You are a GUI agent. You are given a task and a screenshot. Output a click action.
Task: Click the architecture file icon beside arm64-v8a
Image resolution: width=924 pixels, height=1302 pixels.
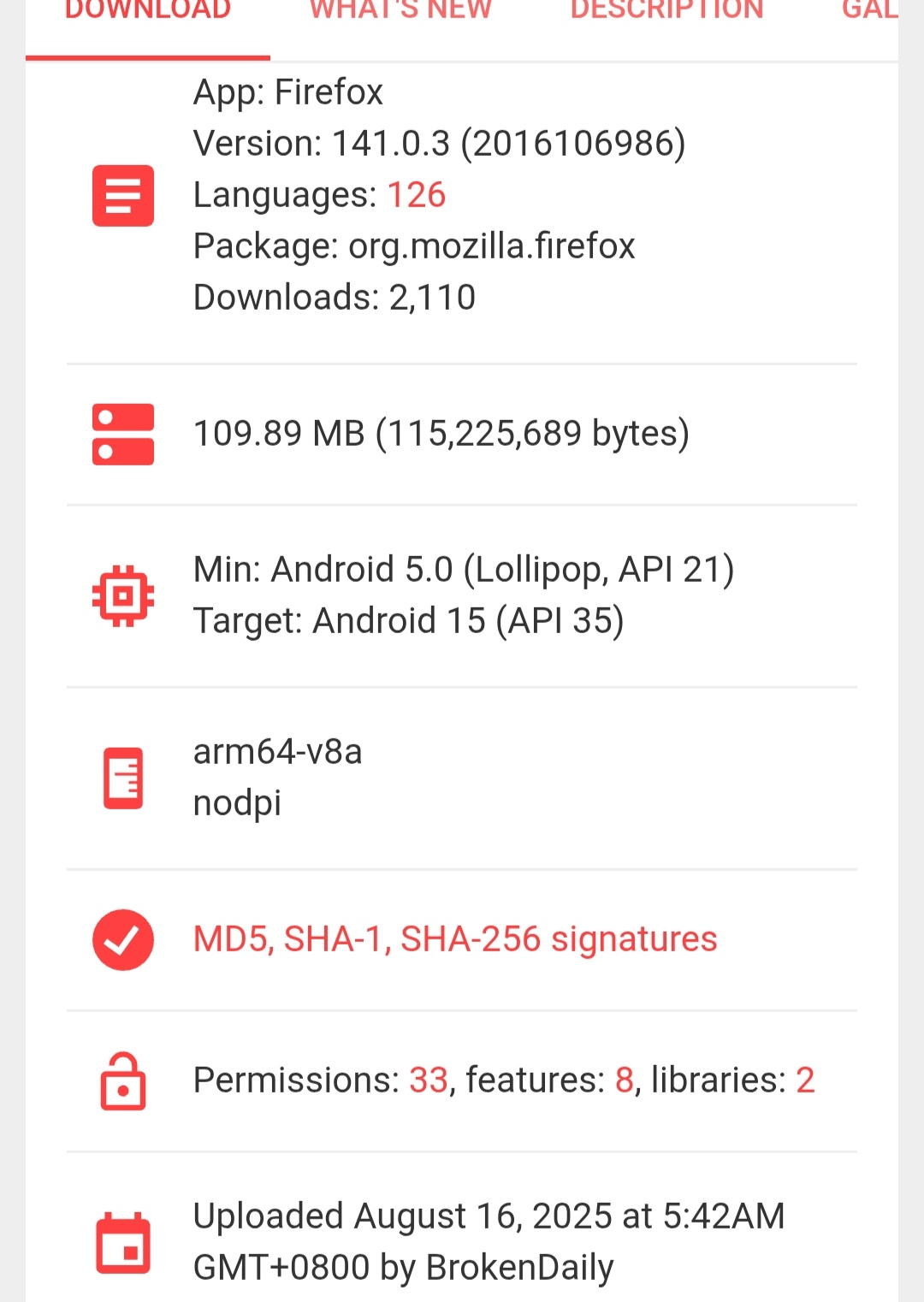pyautogui.click(x=123, y=778)
